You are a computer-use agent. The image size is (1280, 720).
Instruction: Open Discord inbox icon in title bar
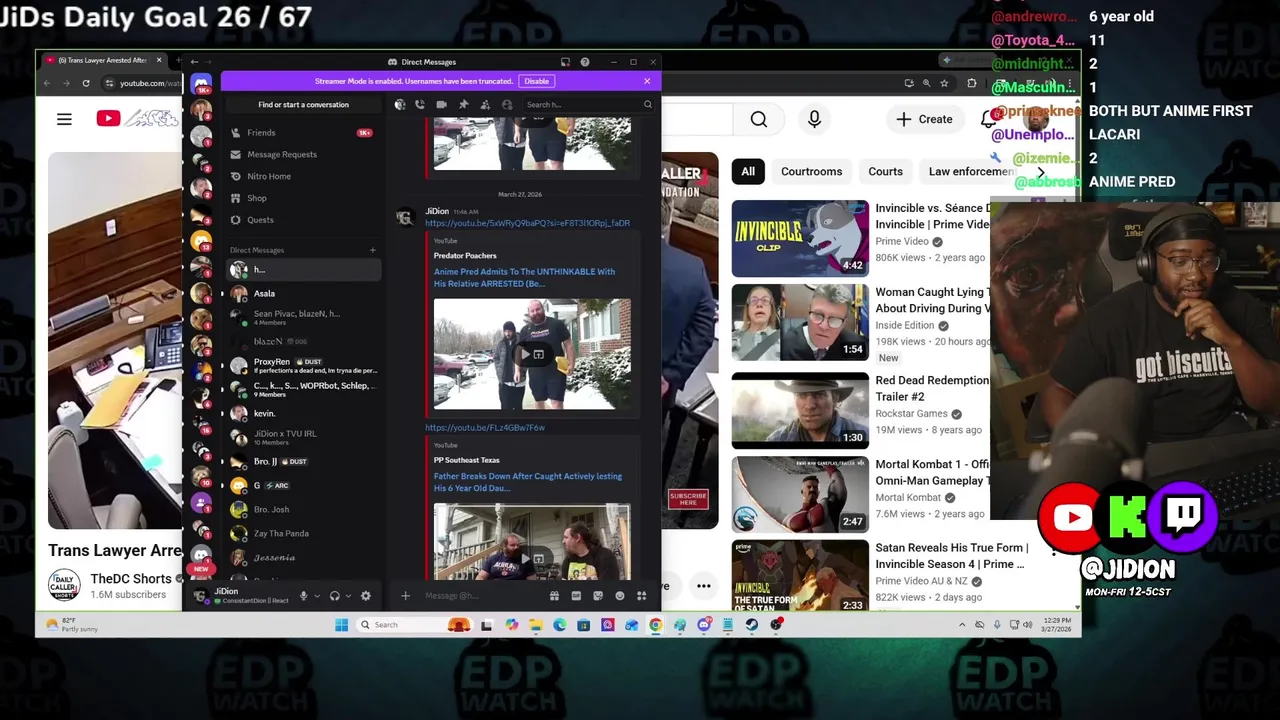point(565,62)
